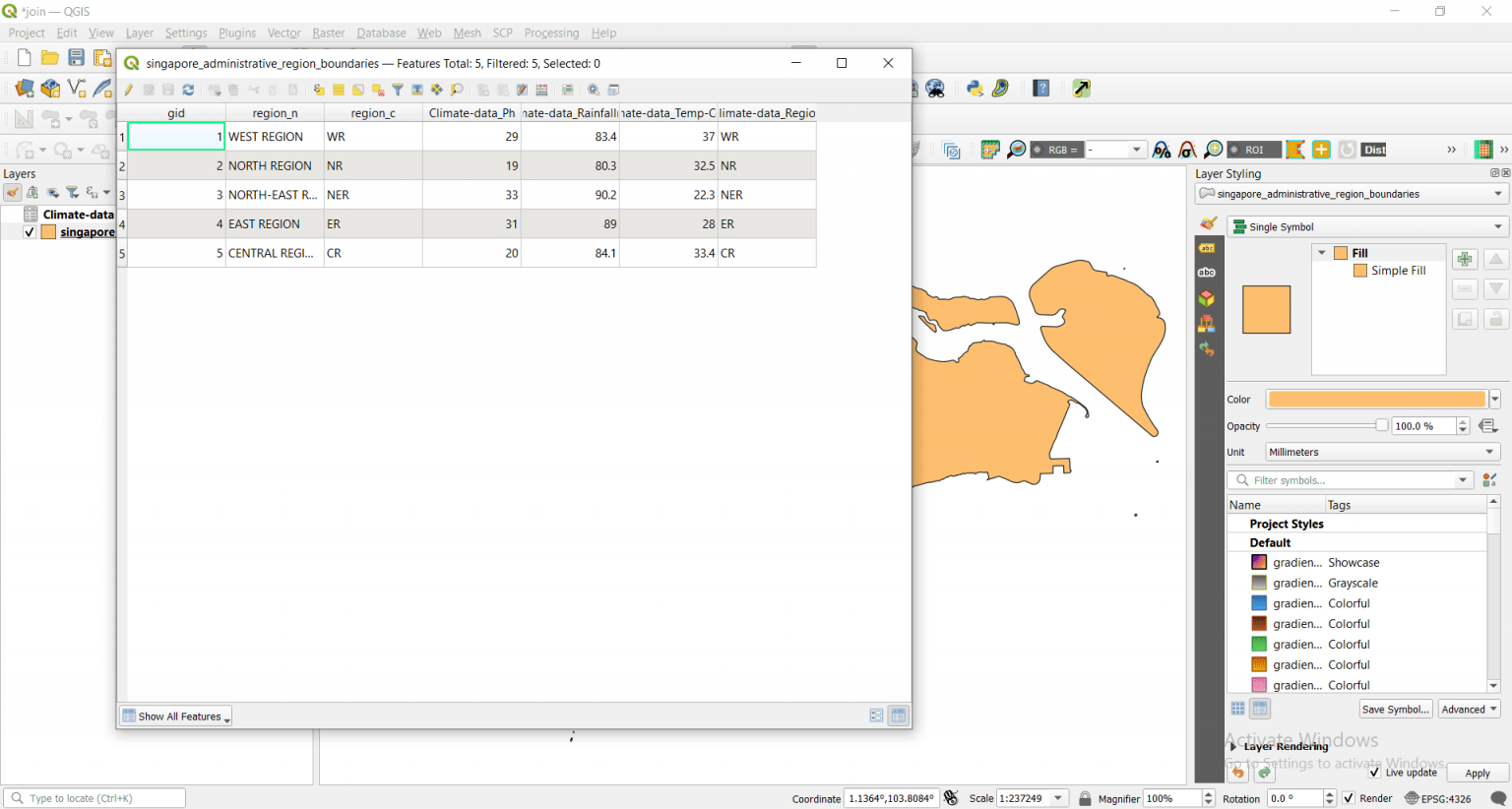This screenshot has width=1512, height=809.
Task: Click inside the locate search field
Action: click(x=94, y=796)
